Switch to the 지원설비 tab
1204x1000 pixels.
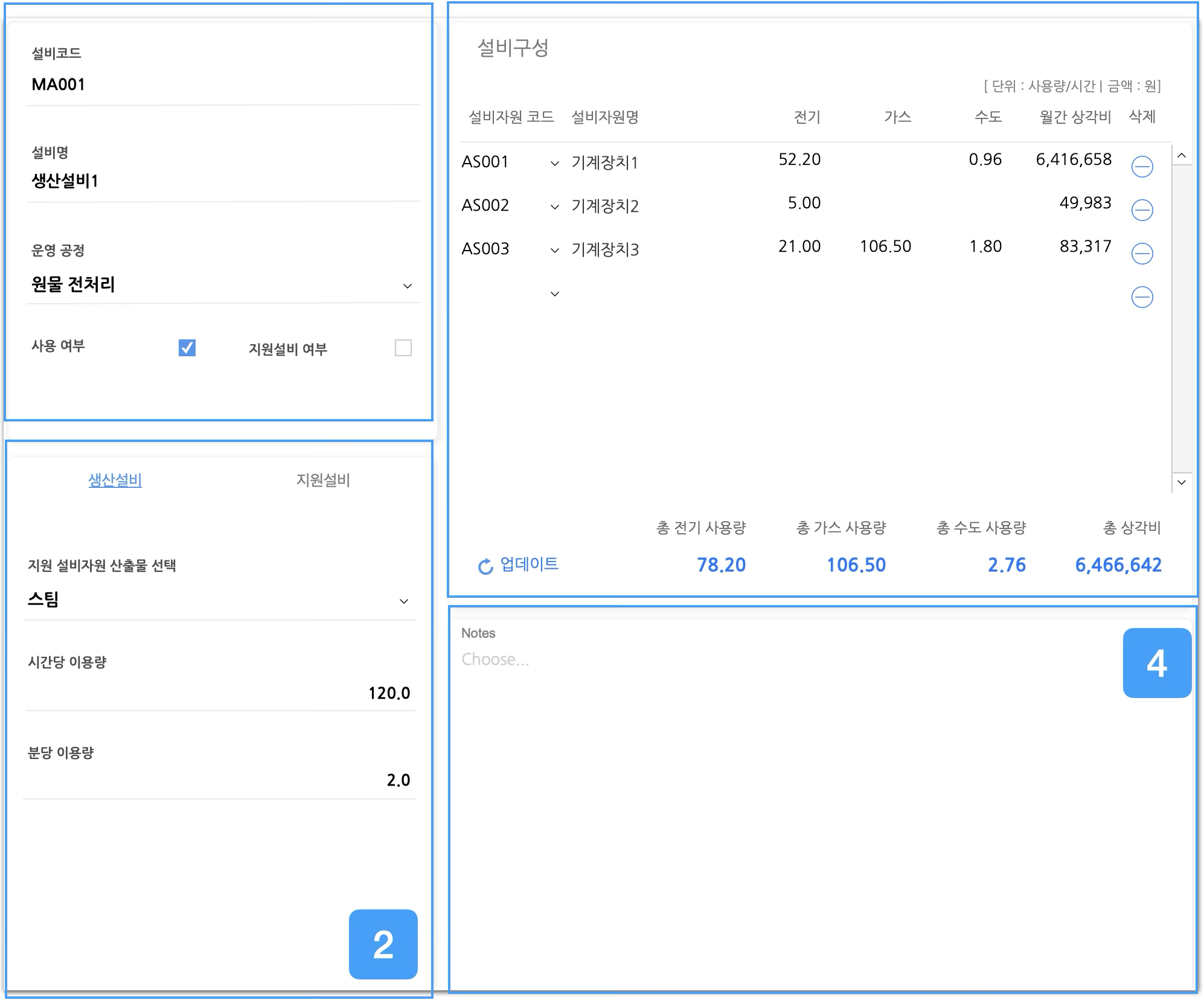coord(322,480)
